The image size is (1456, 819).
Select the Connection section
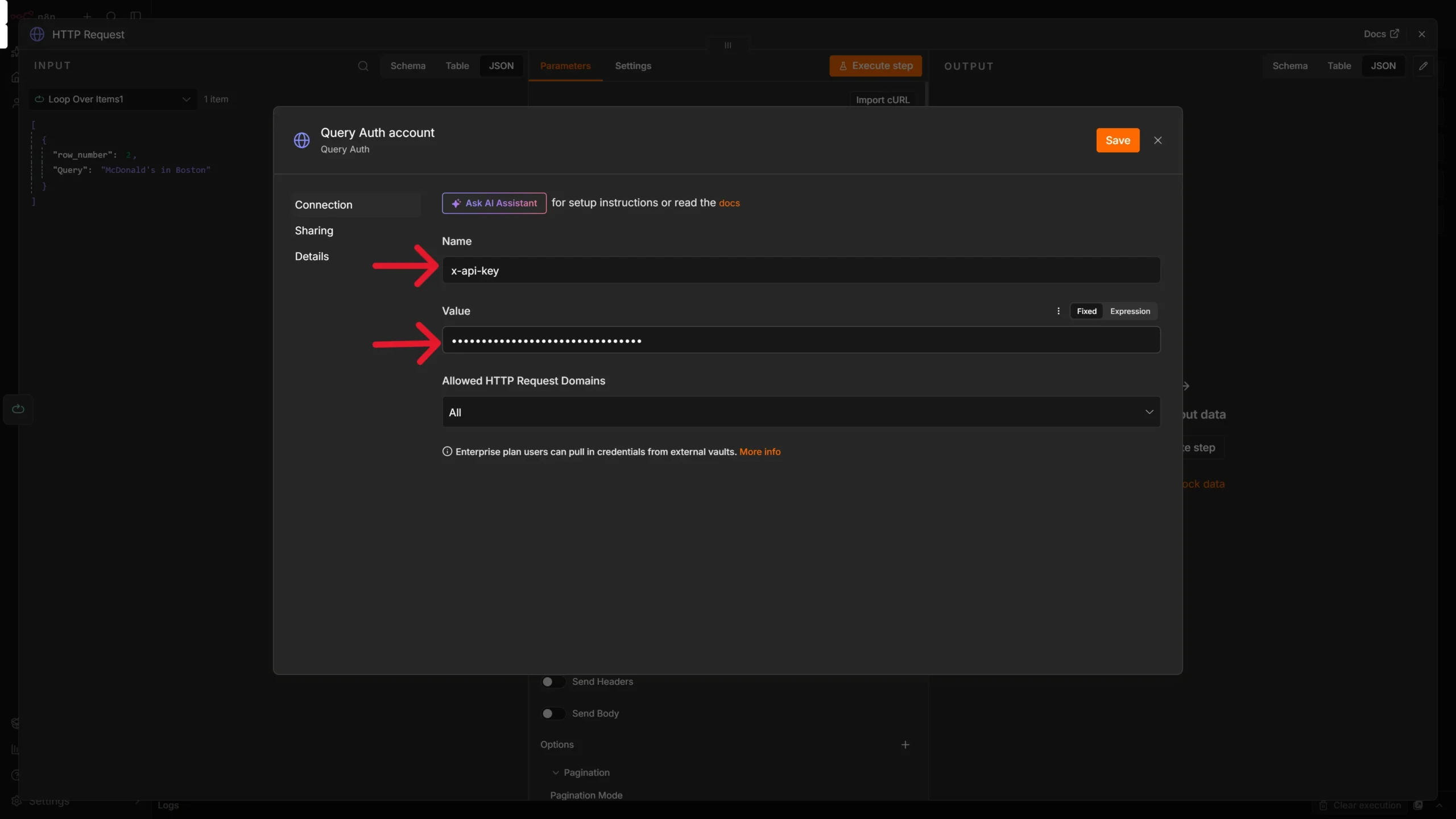(x=355, y=205)
